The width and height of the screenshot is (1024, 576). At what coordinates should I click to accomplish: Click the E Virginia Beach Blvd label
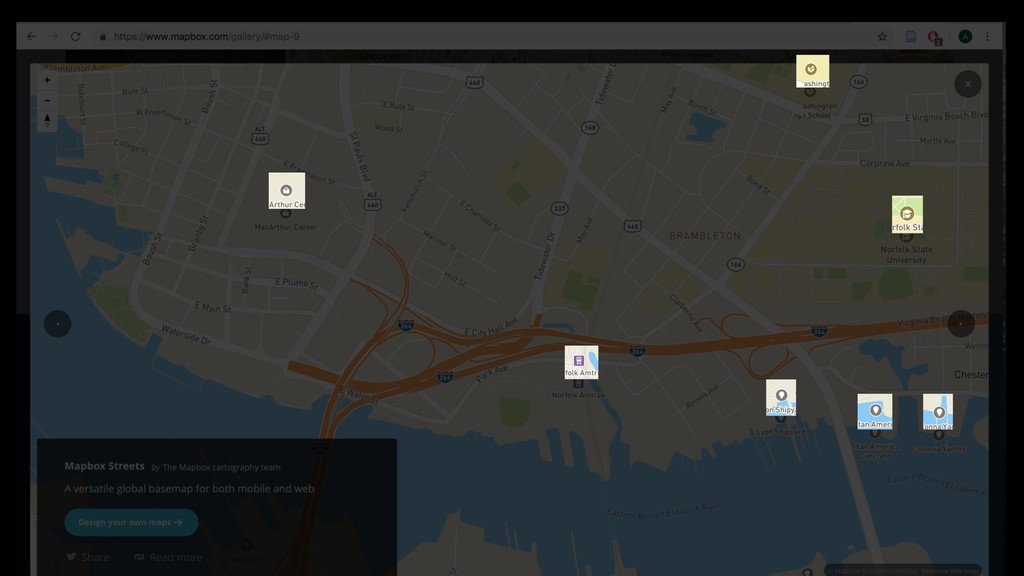[x=946, y=116]
